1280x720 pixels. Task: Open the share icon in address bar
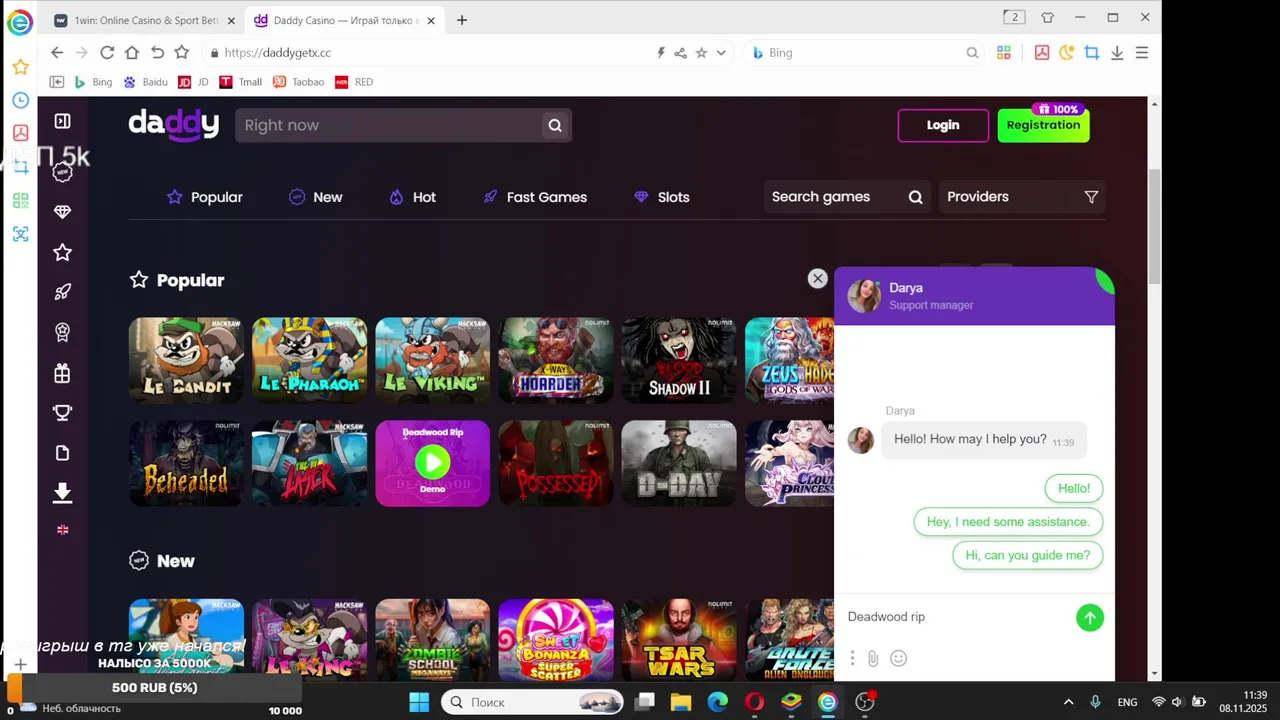coord(680,53)
